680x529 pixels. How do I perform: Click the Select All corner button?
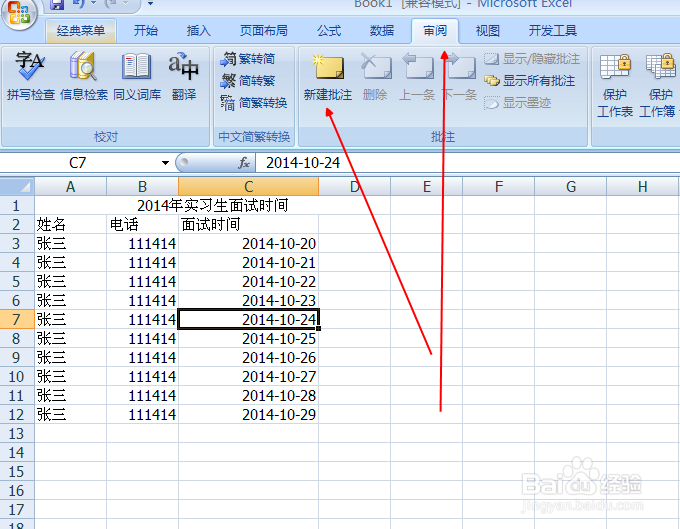click(17, 186)
